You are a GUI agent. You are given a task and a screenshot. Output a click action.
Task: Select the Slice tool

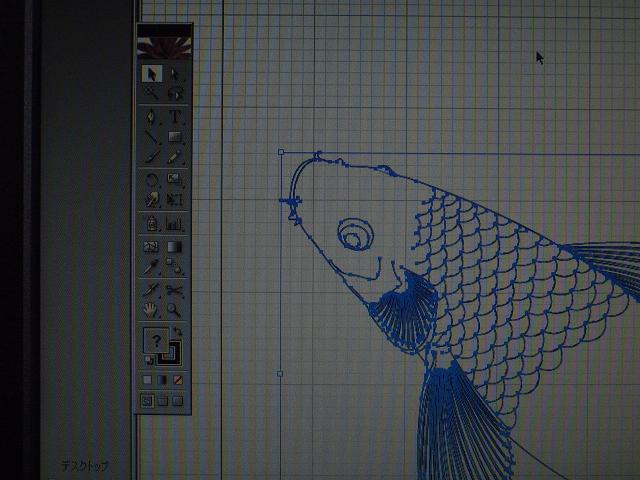pos(152,290)
